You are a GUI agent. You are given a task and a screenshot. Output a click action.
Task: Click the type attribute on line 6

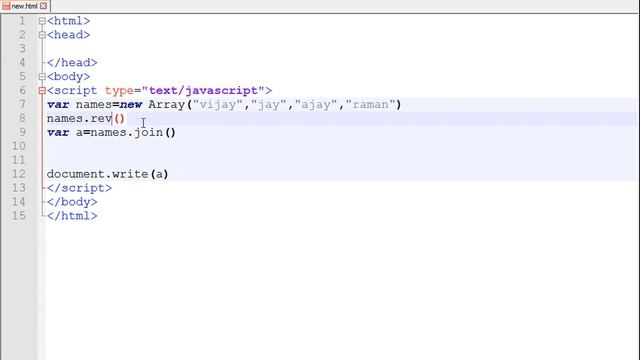coord(119,91)
